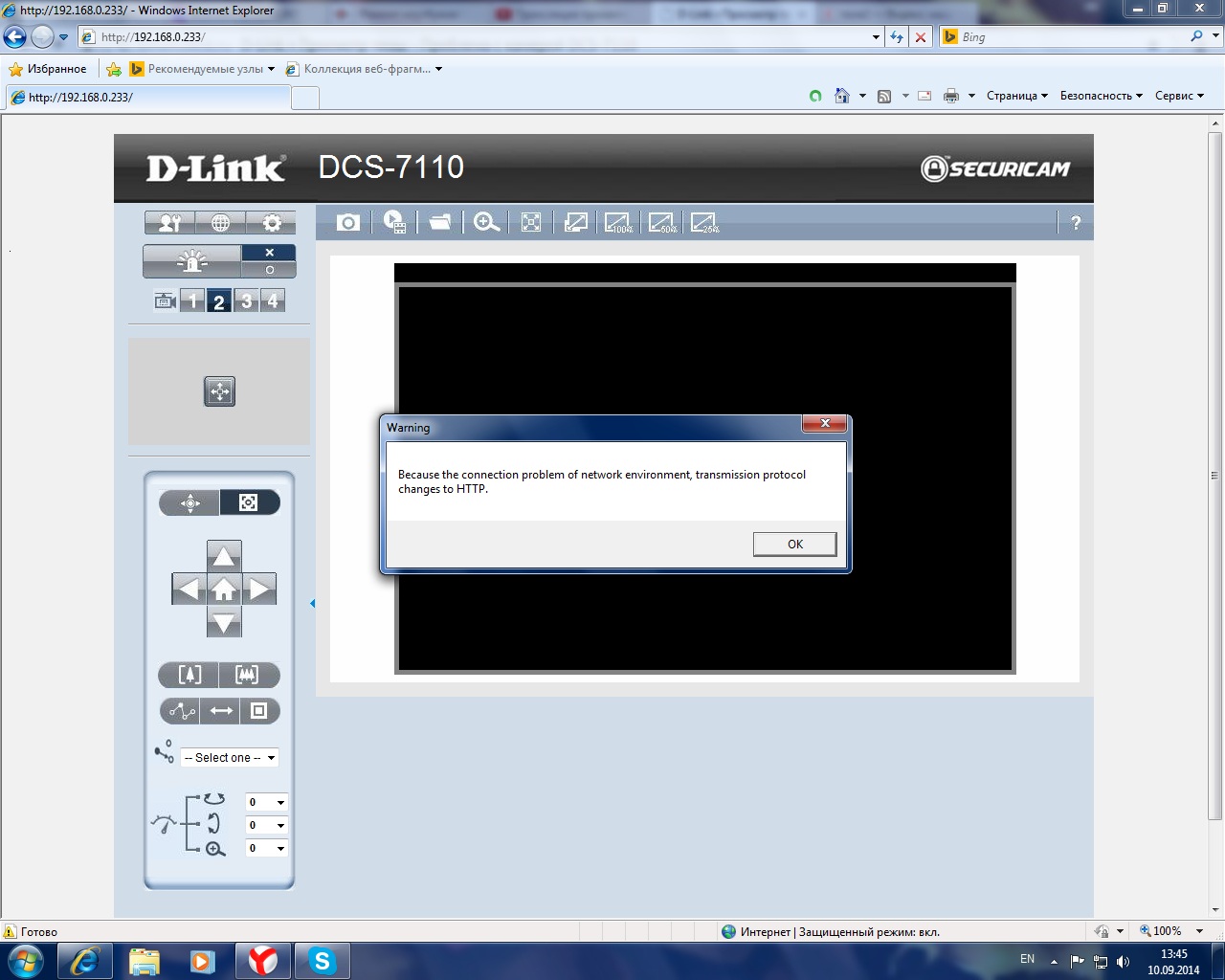Stop movement with the square icon

[259, 711]
